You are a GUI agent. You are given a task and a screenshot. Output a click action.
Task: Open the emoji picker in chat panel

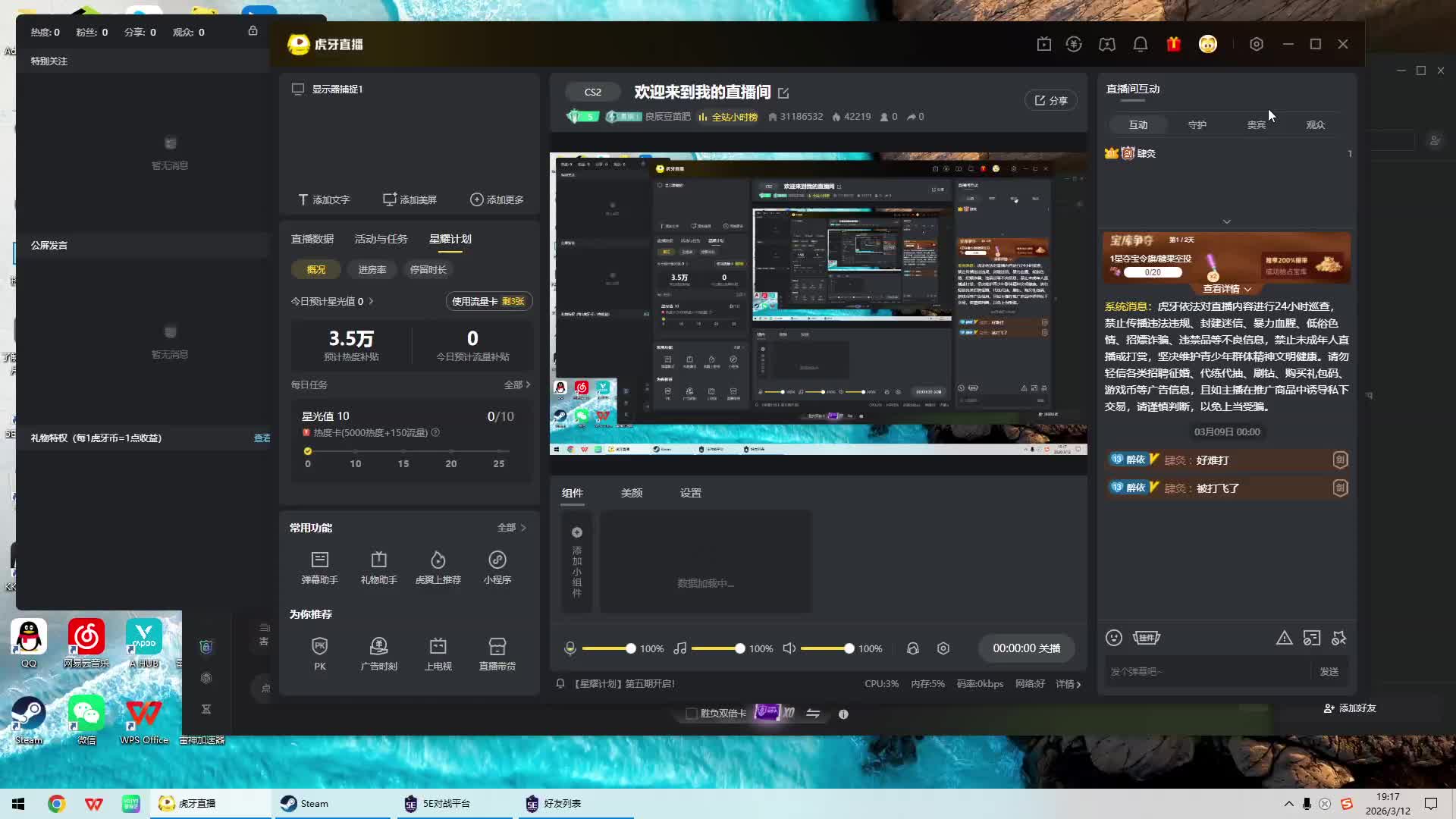click(x=1113, y=638)
